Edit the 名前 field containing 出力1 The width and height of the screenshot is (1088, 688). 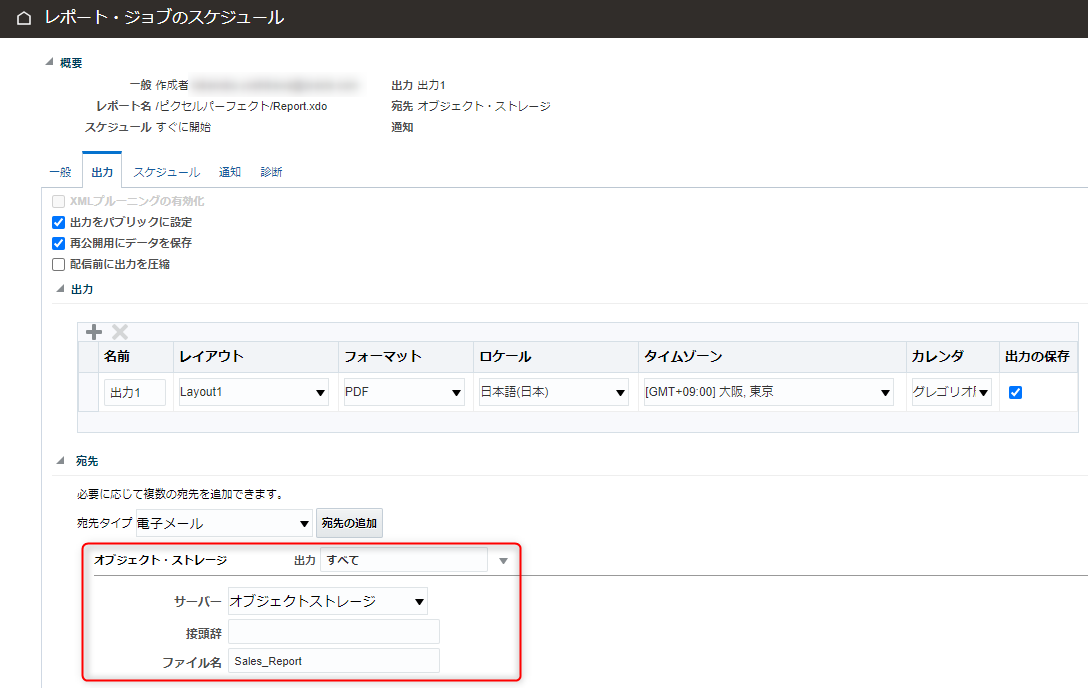(x=135, y=393)
